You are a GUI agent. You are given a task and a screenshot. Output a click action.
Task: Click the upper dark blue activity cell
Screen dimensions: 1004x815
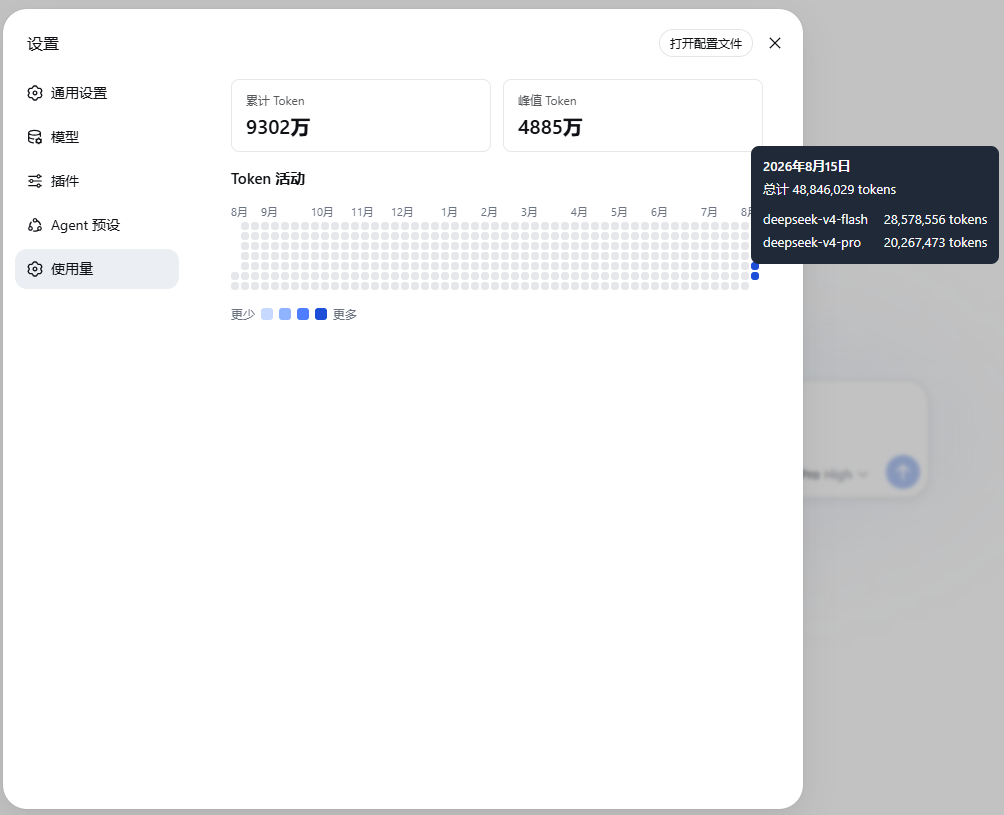coord(755,266)
